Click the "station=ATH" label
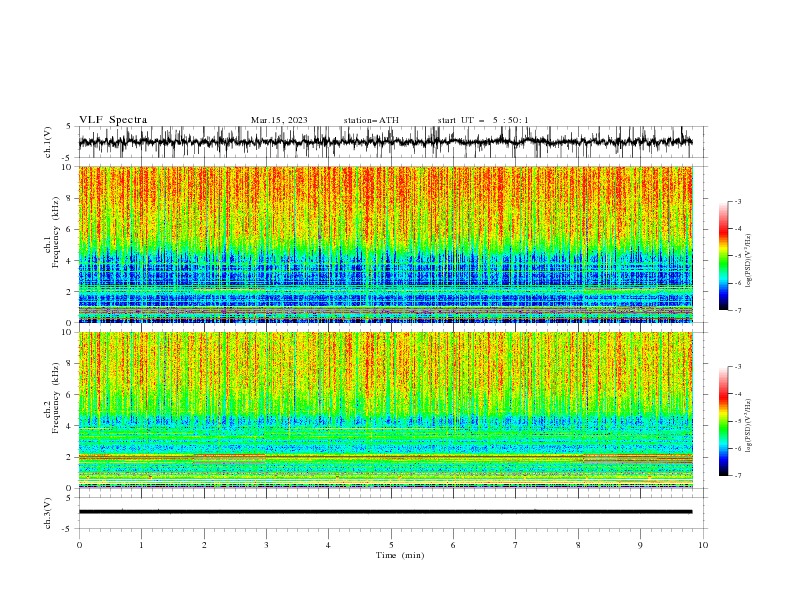This screenshot has width=792, height=612. (371, 120)
